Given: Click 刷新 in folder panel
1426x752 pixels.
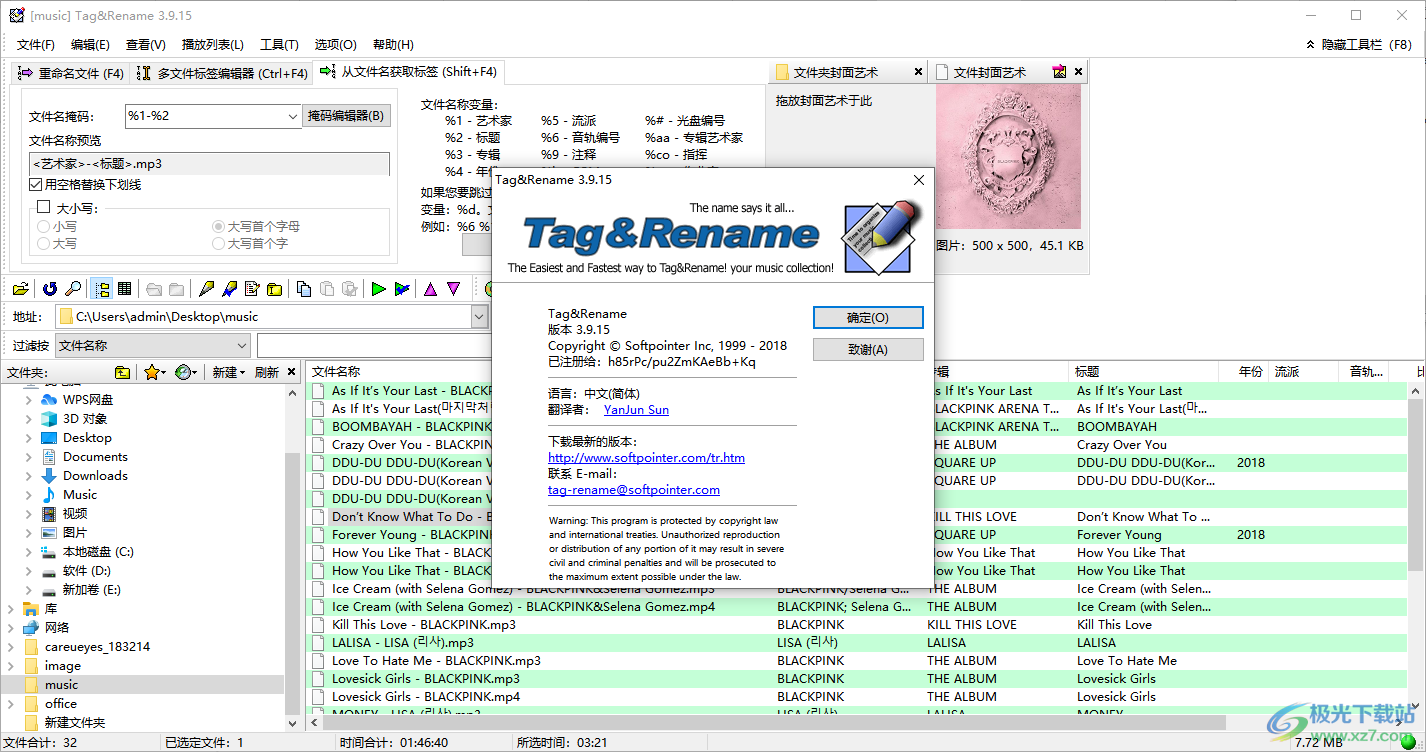Looking at the screenshot, I should click(x=267, y=372).
